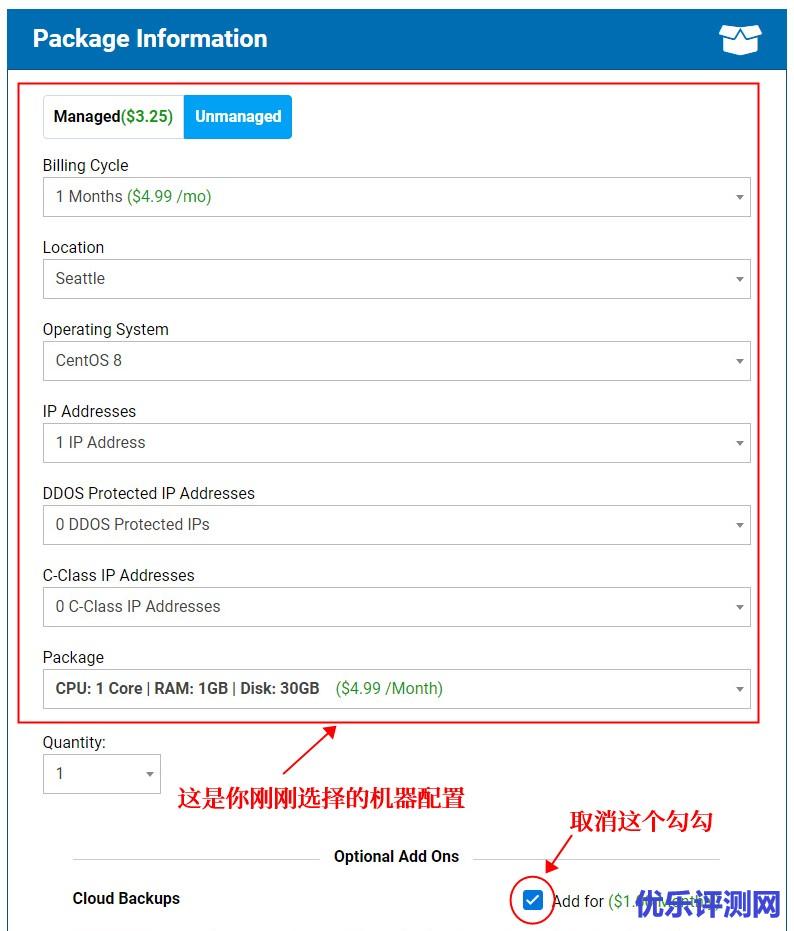Click the Package label

pos(74,657)
